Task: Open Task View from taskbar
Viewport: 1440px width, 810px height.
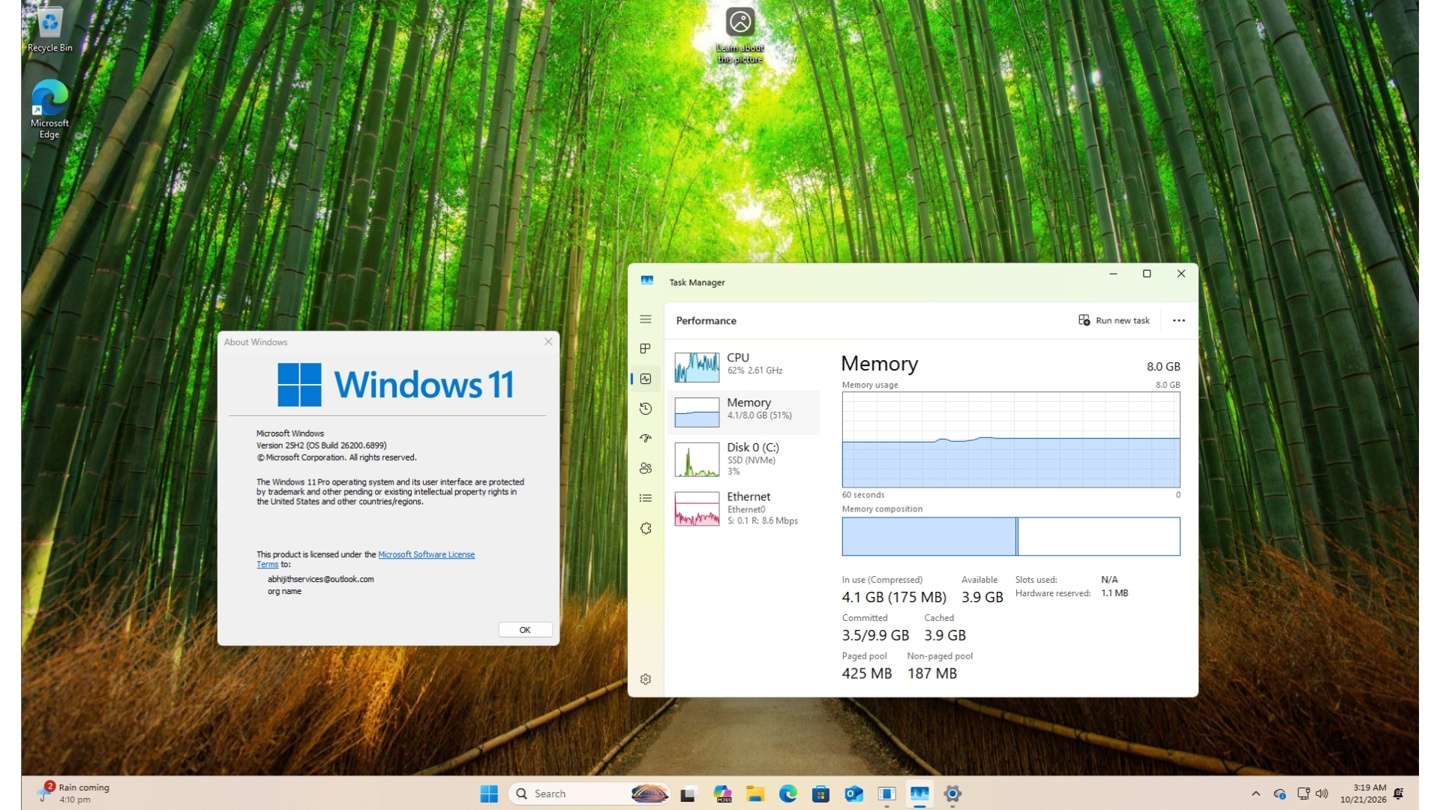Action: (x=688, y=794)
